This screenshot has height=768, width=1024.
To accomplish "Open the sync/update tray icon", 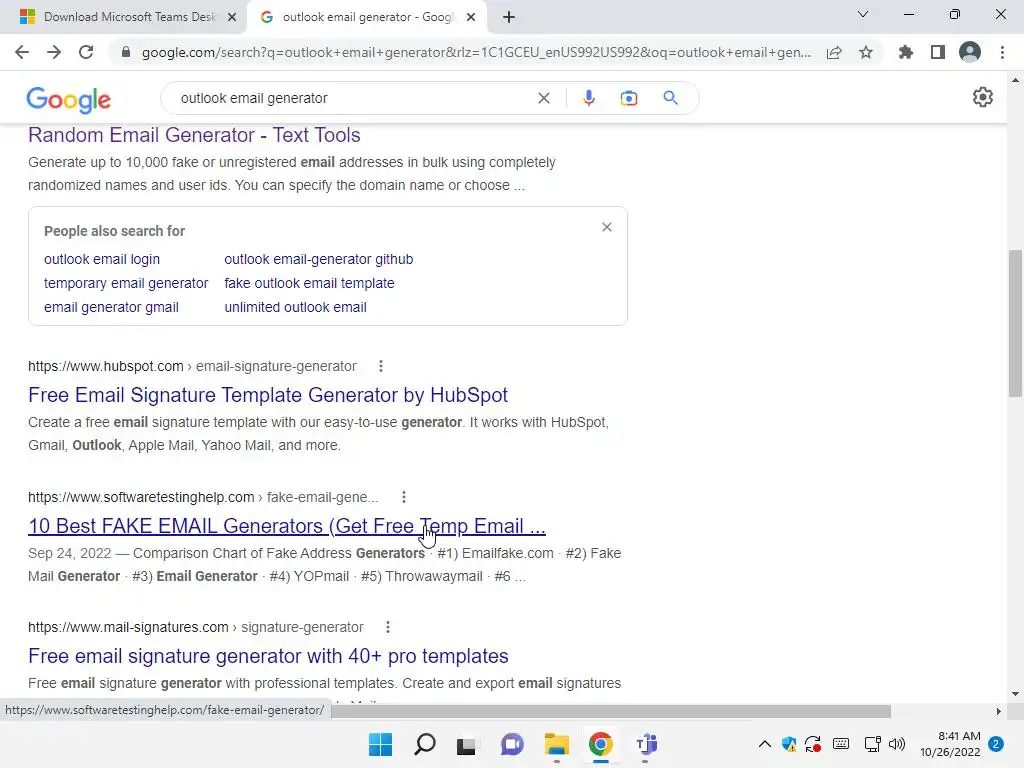I will click(x=813, y=744).
